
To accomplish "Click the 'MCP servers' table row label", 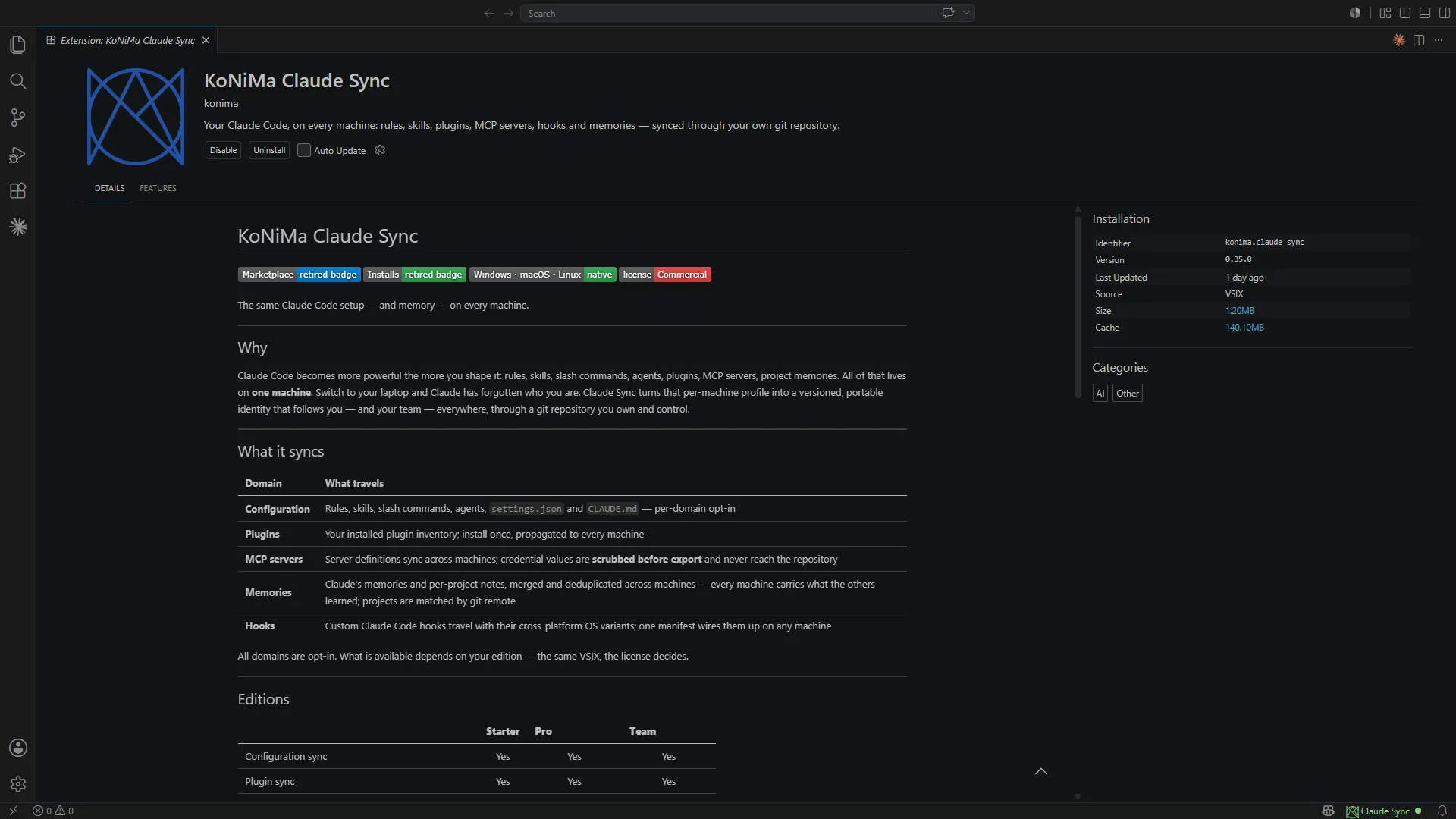I will [274, 559].
